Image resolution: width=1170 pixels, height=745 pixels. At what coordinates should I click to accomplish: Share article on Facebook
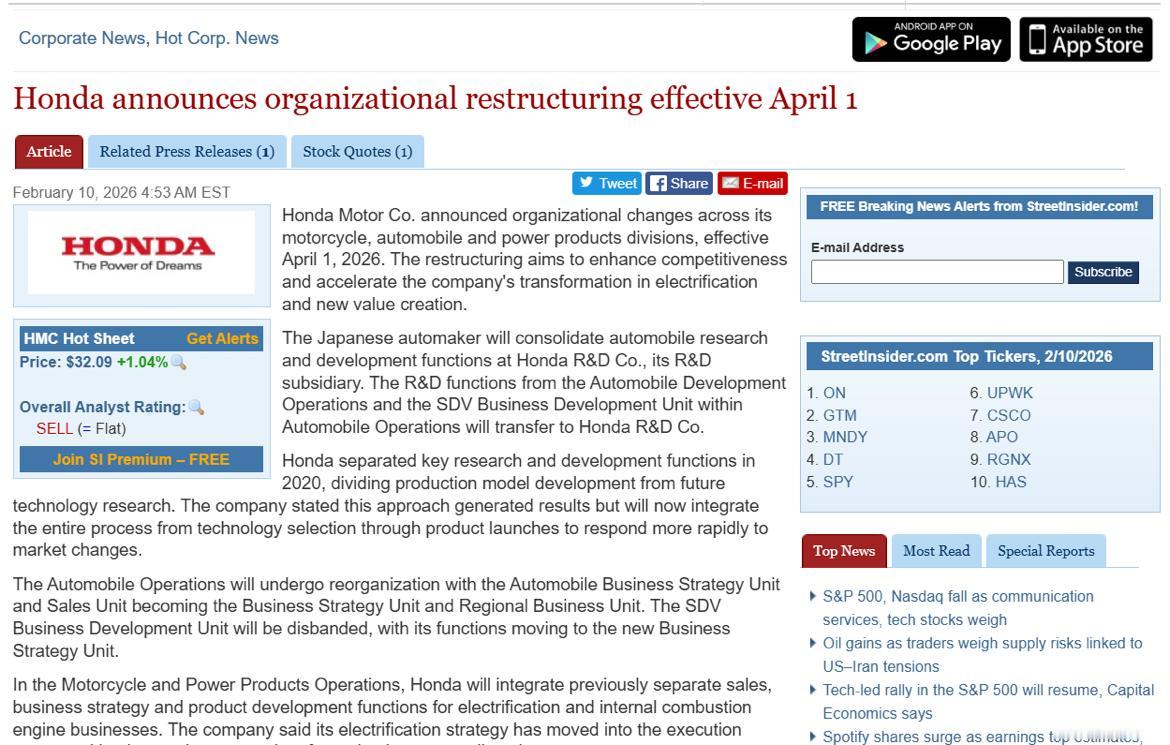(679, 183)
